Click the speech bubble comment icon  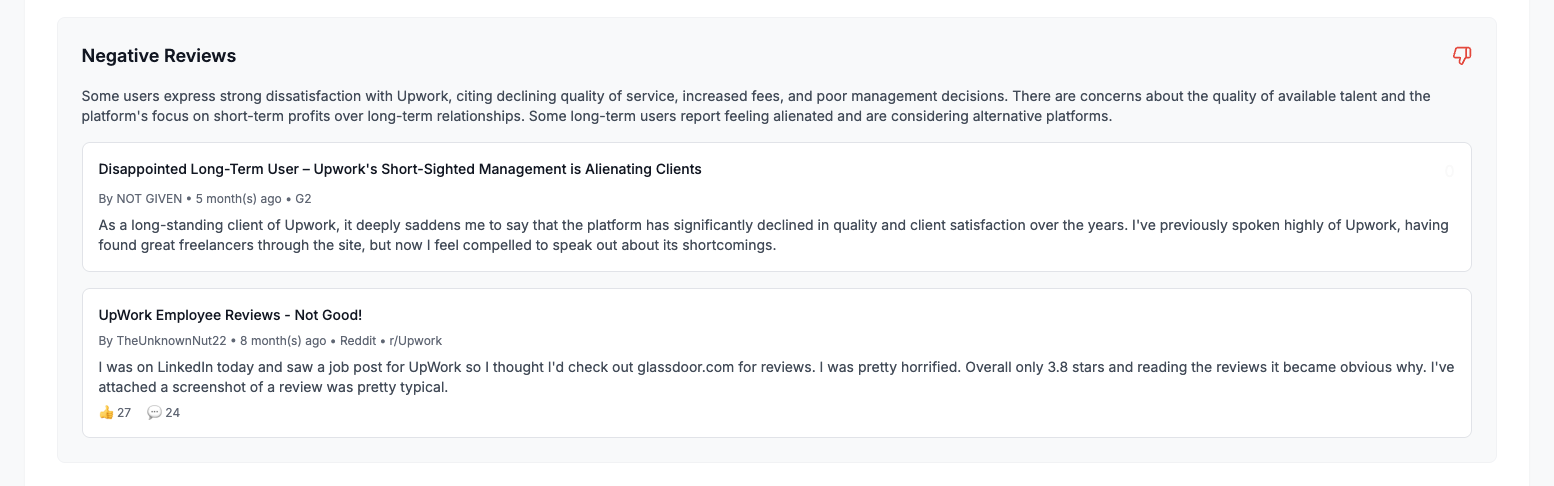[x=154, y=412]
